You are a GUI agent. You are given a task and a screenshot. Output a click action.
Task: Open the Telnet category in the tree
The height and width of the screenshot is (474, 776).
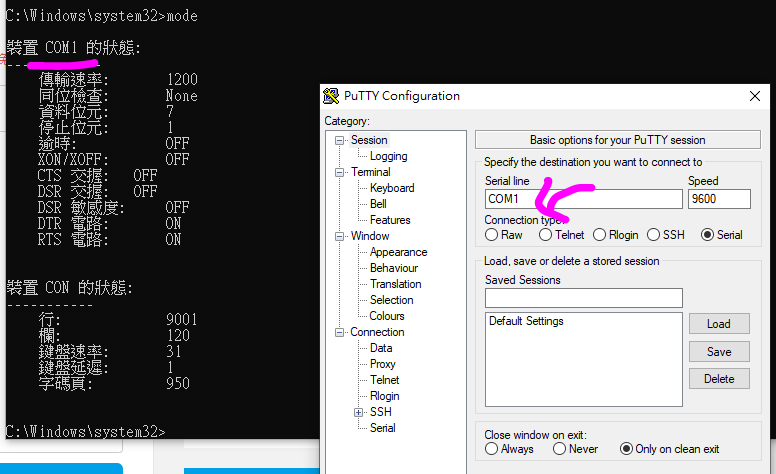tap(385, 380)
